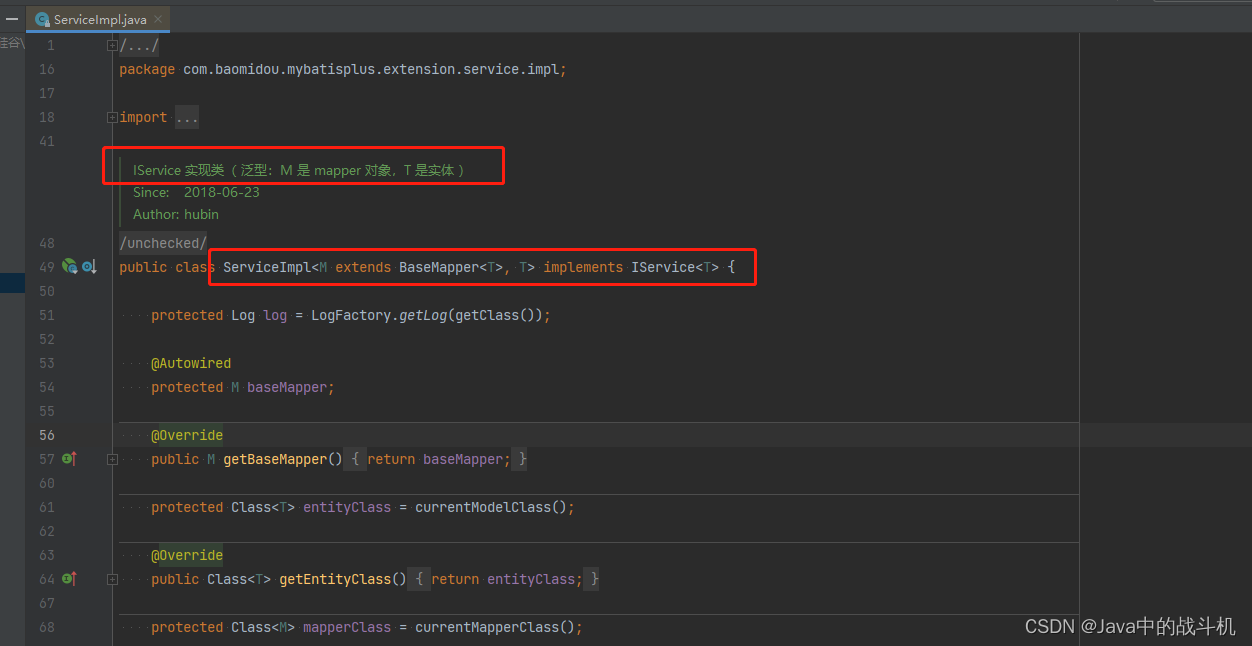Expand the folded header comment on line 1
The width and height of the screenshot is (1252, 646).
tap(112, 45)
